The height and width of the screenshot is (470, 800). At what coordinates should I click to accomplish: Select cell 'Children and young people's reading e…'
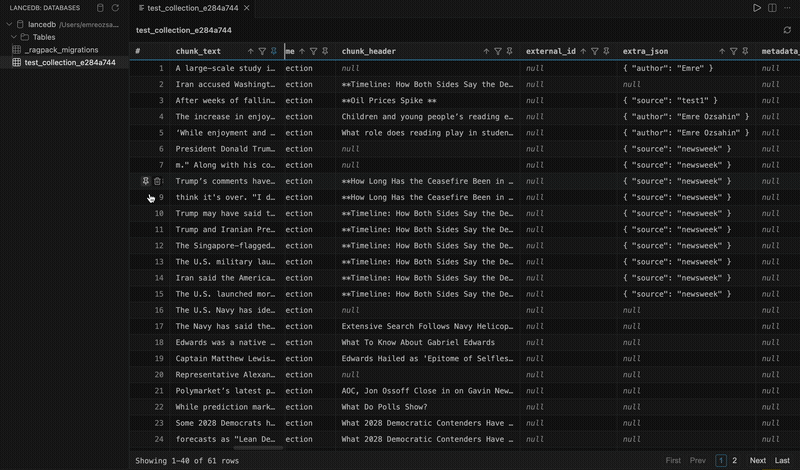427,117
